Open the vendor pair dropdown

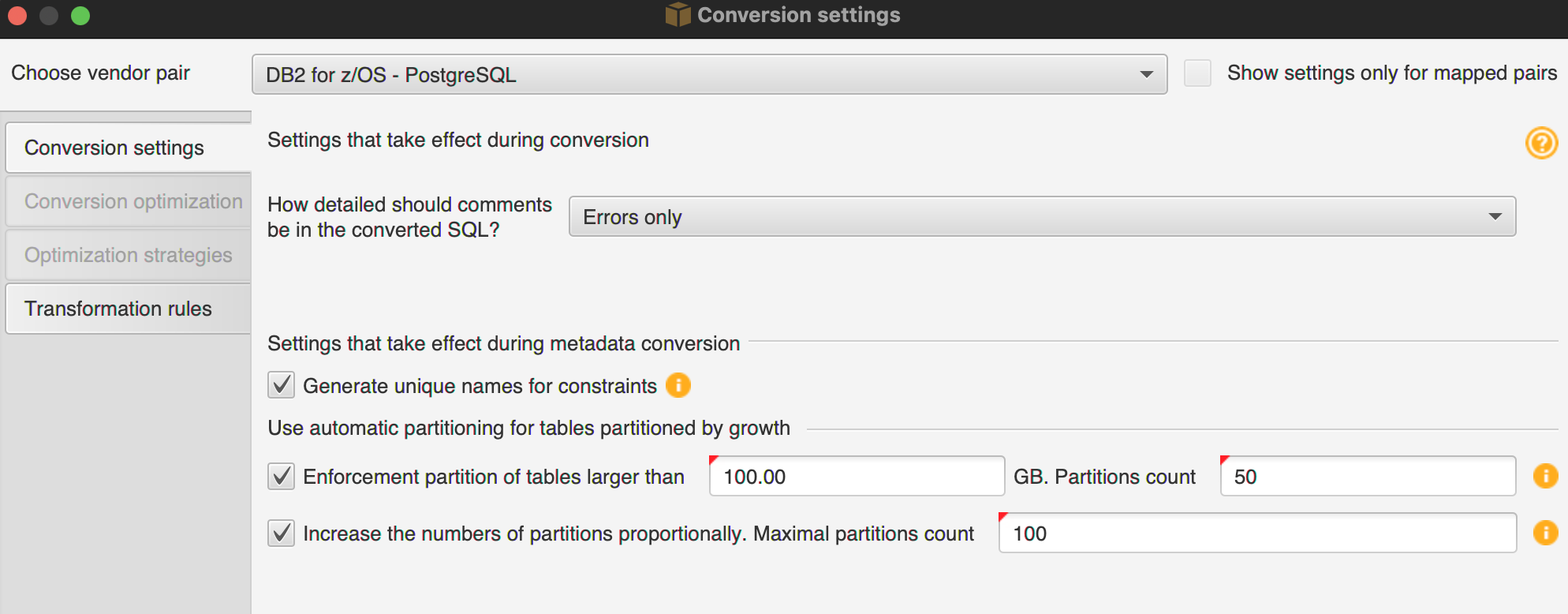coord(709,75)
